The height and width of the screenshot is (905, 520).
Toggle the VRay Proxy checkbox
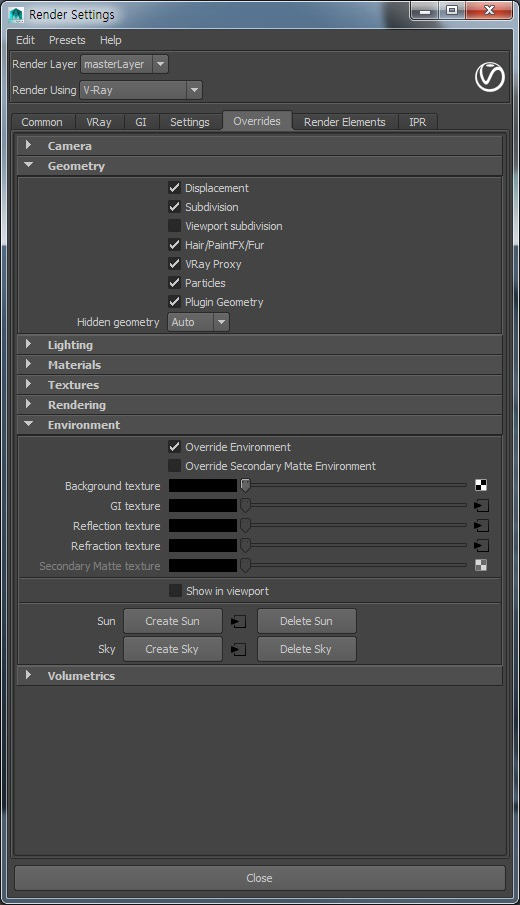pyautogui.click(x=174, y=264)
